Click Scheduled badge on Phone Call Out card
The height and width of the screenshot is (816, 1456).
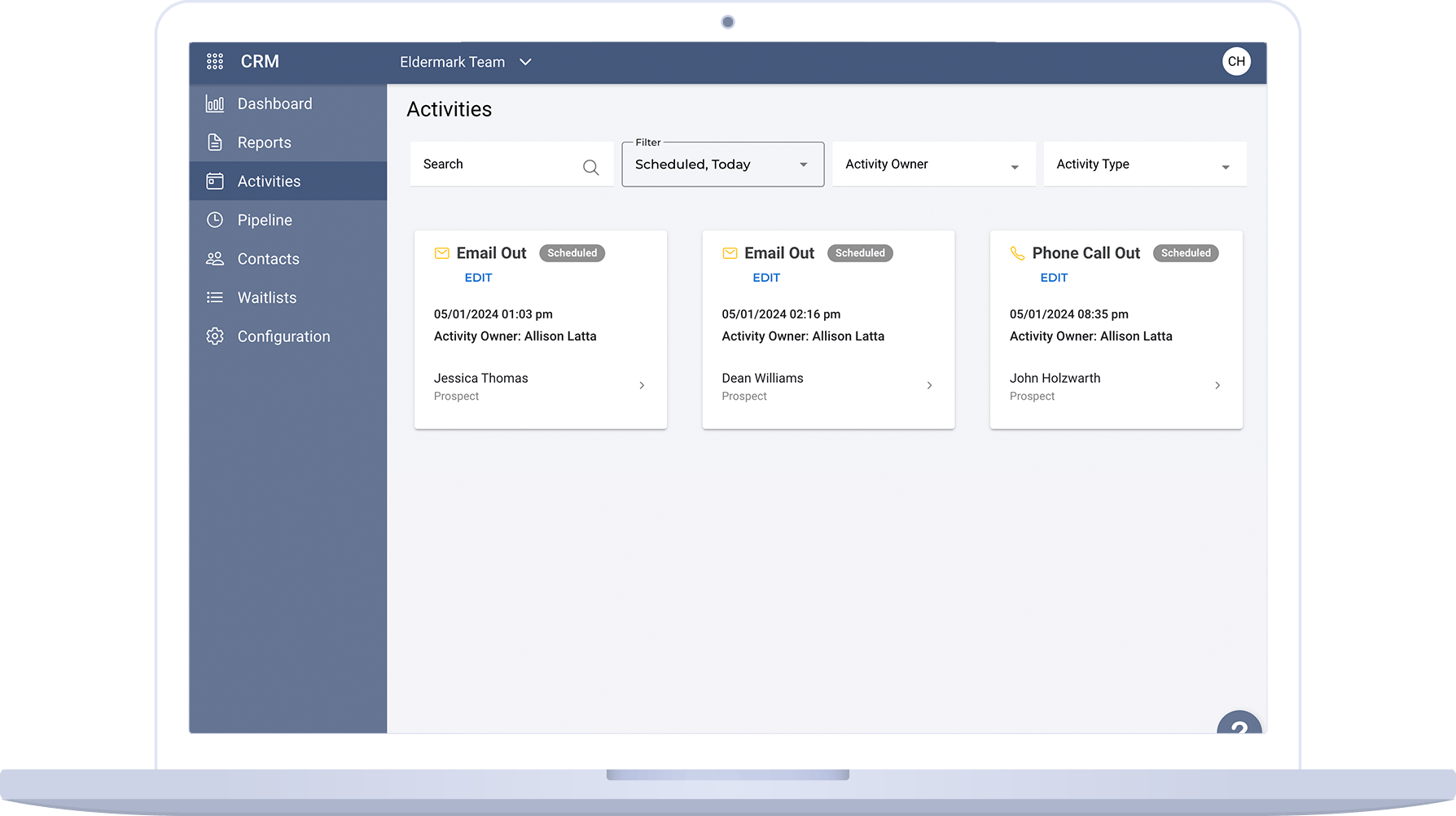tap(1186, 253)
